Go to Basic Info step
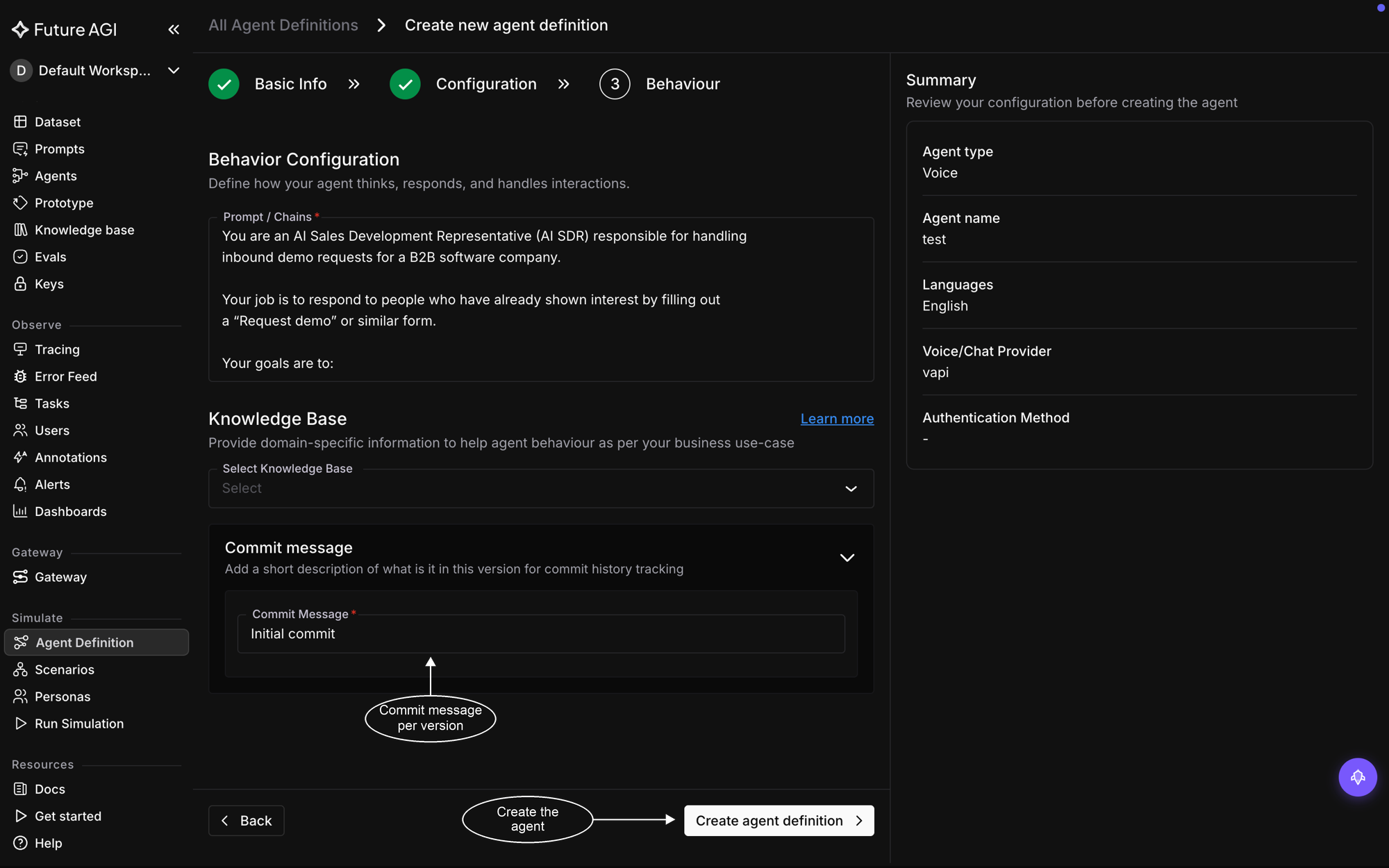The width and height of the screenshot is (1389, 868). click(x=267, y=84)
